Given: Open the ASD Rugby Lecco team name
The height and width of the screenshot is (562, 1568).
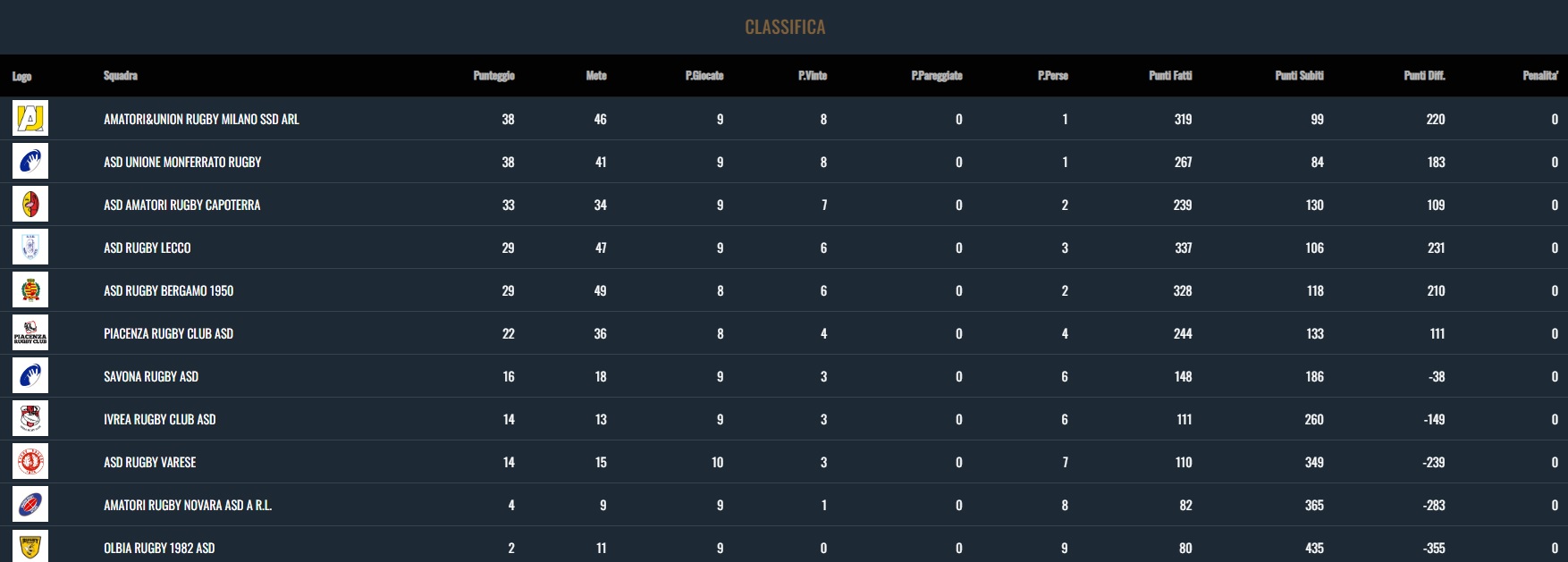Looking at the screenshot, I should point(148,247).
